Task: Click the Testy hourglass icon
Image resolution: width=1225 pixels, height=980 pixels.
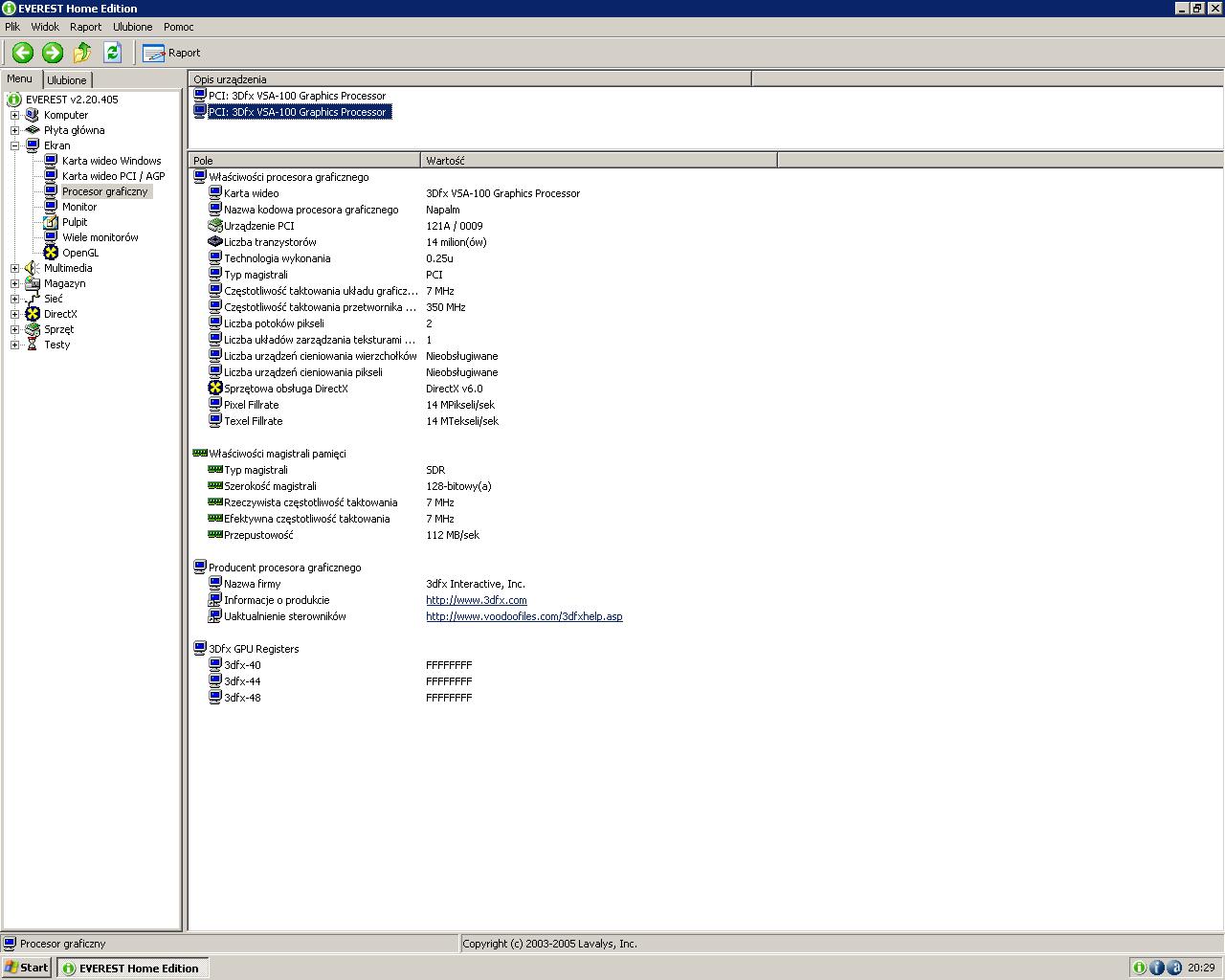Action: tap(33, 345)
